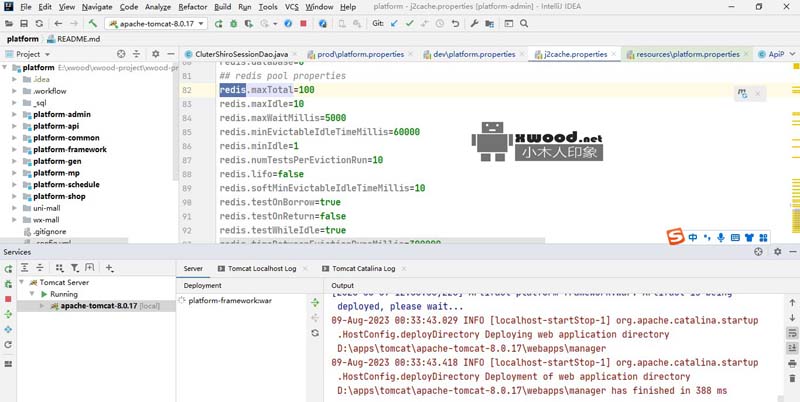
Task: Open settings via the wrench icon
Action: [474, 23]
